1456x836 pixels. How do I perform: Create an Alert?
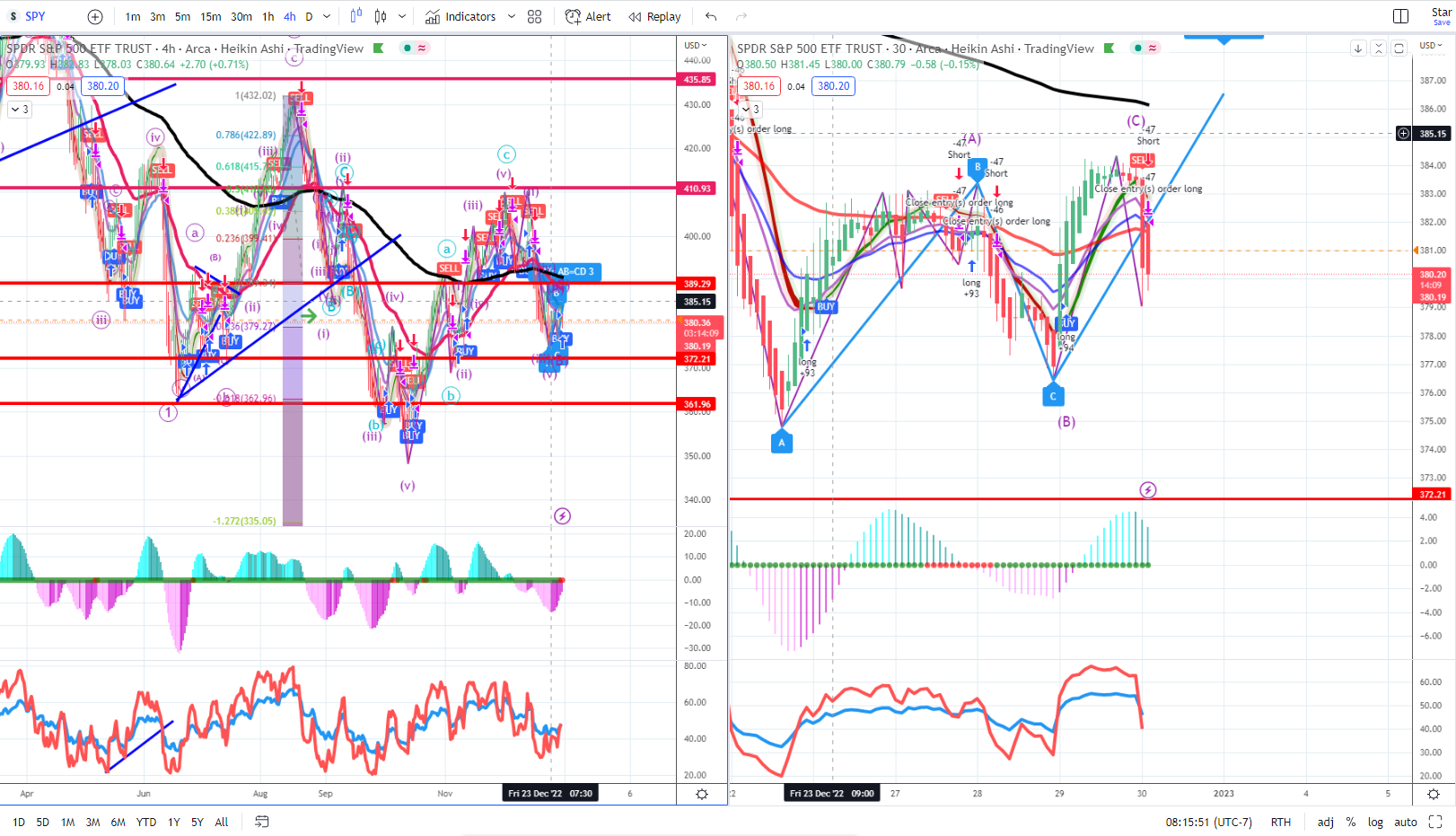tap(588, 16)
